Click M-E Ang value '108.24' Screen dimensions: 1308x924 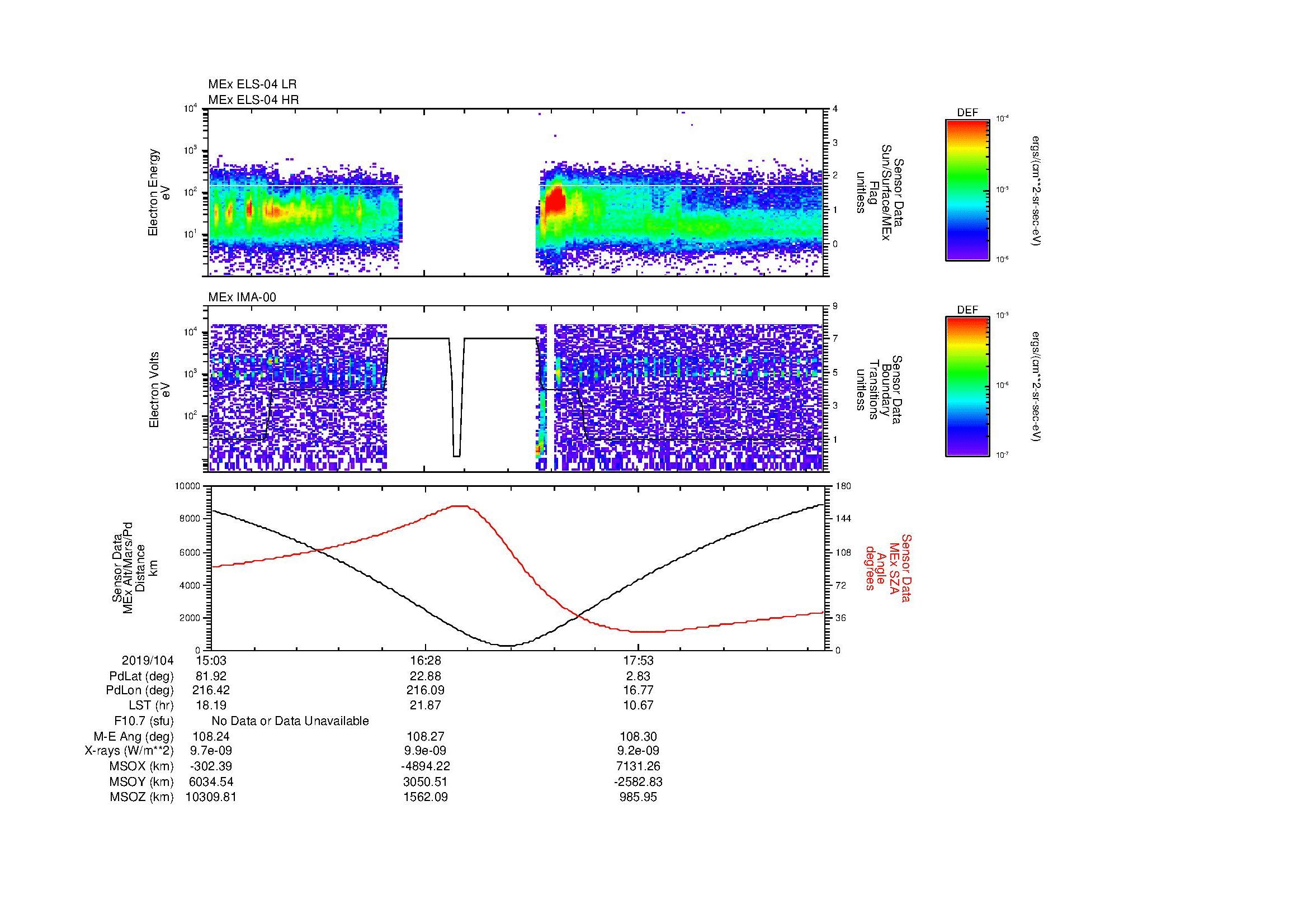(x=211, y=737)
